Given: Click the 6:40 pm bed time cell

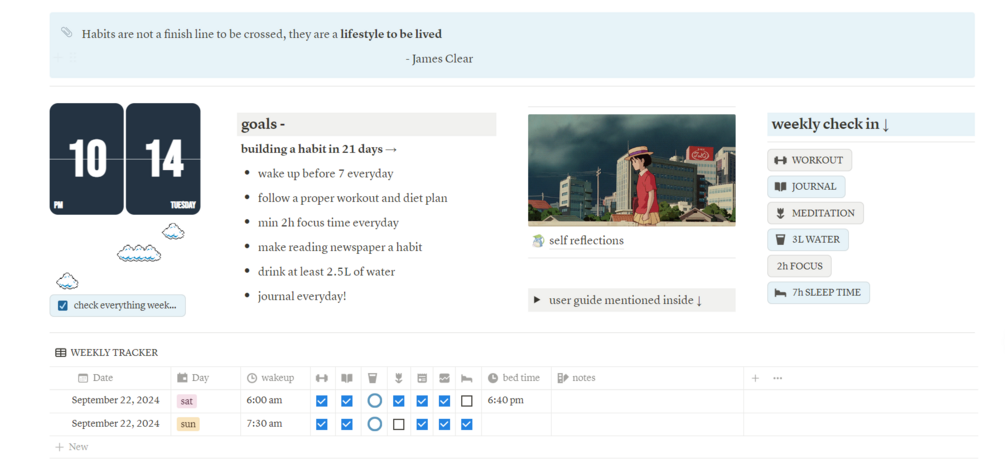Looking at the screenshot, I should click(516, 401).
